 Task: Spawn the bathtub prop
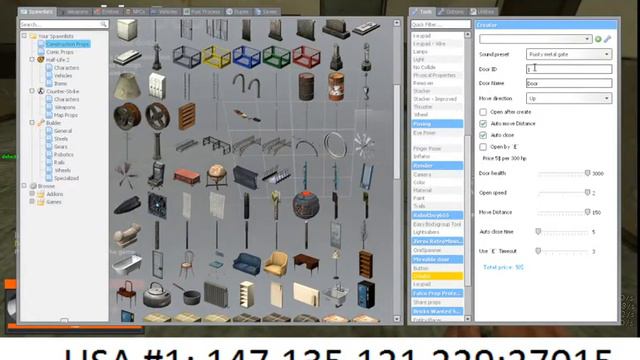(x=127, y=264)
